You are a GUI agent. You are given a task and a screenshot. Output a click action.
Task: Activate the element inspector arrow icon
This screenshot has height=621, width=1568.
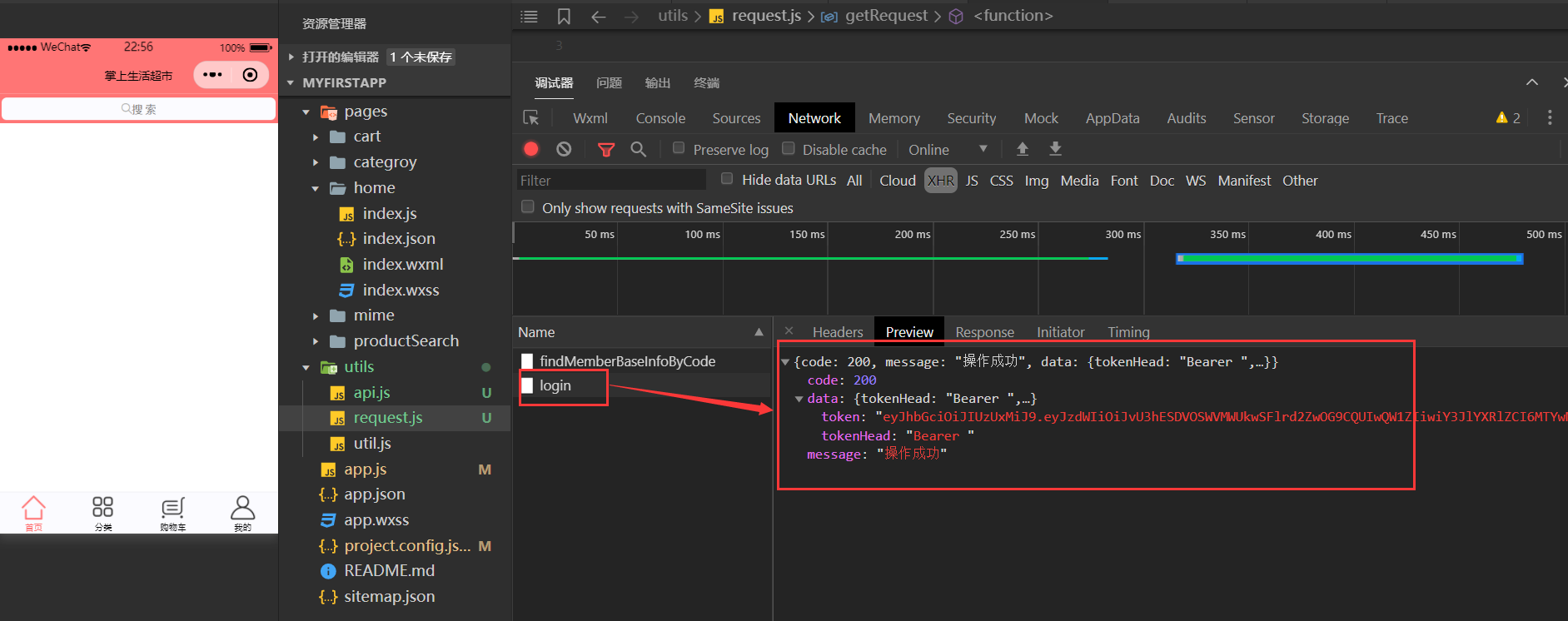[531, 118]
